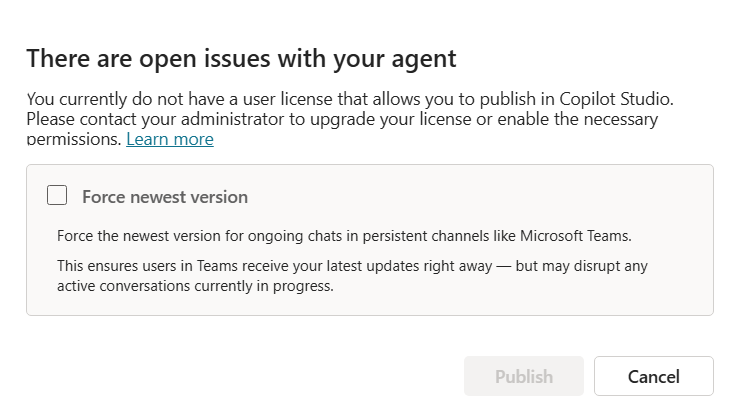This screenshot has height=416, width=741.
Task: Click the disabled Publish button
Action: 524,376
